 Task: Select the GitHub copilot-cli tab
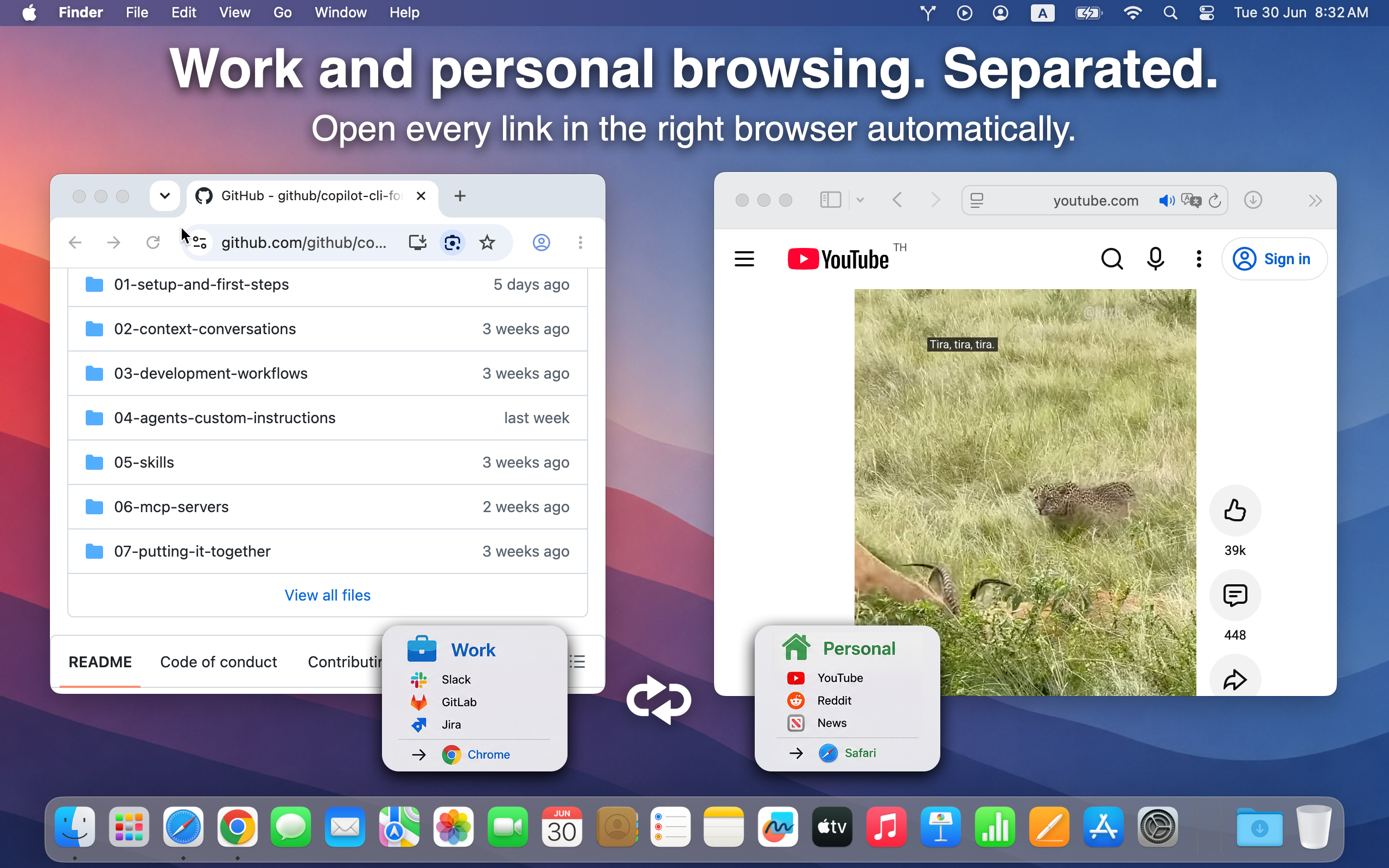[x=313, y=196]
